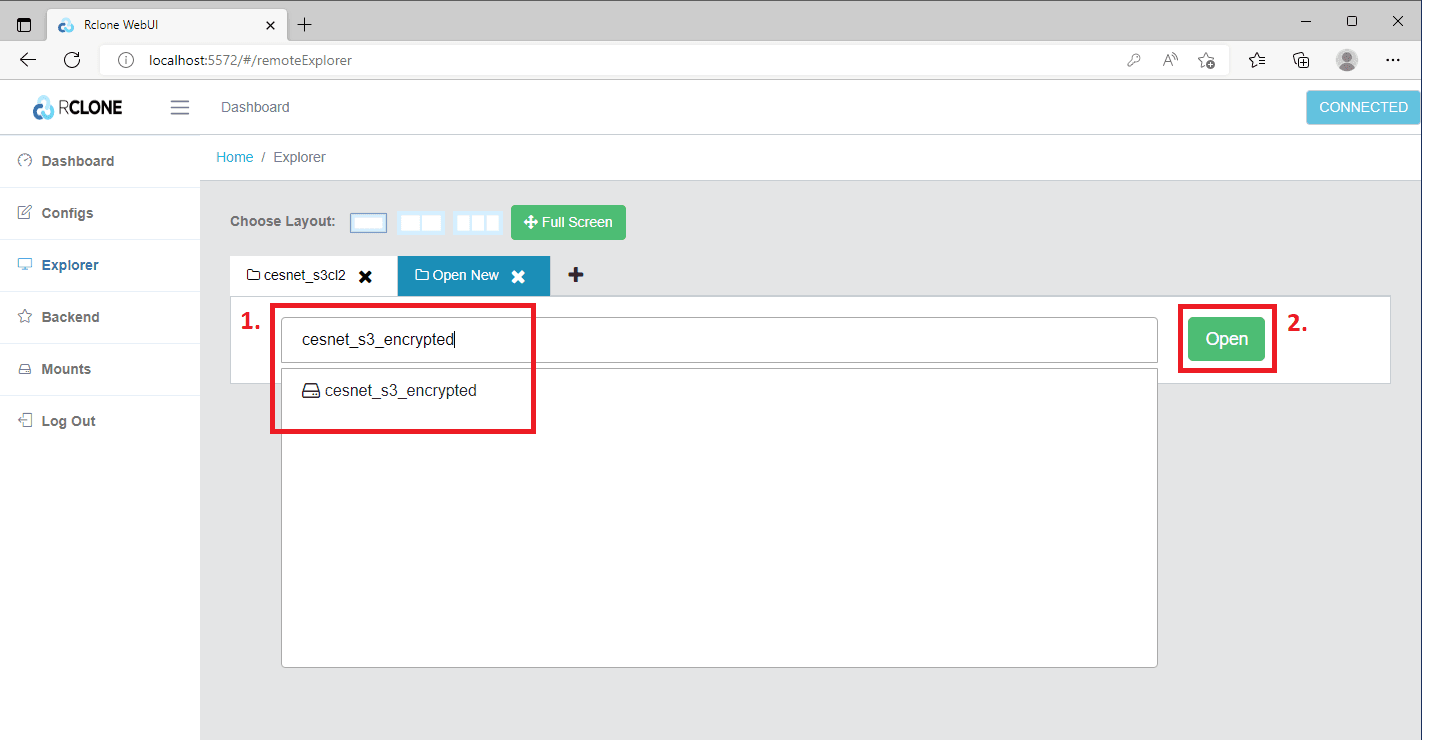Select single-pane layout icon
The height and width of the screenshot is (740, 1447).
click(368, 223)
